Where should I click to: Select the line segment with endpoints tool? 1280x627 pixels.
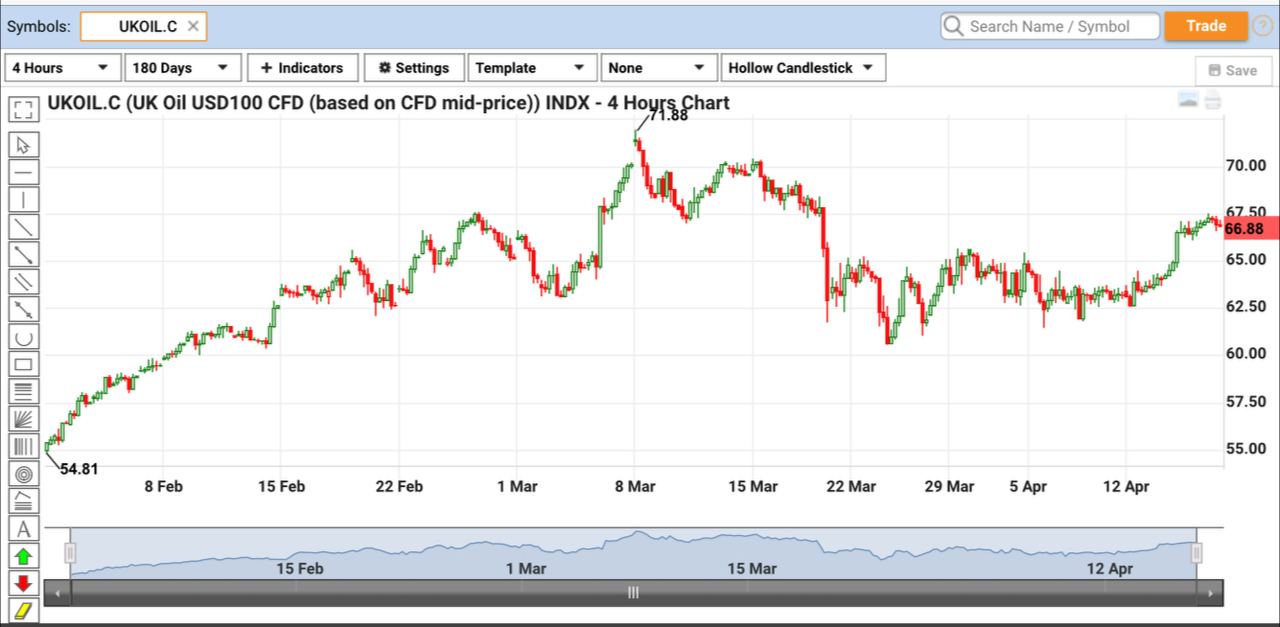click(24, 254)
